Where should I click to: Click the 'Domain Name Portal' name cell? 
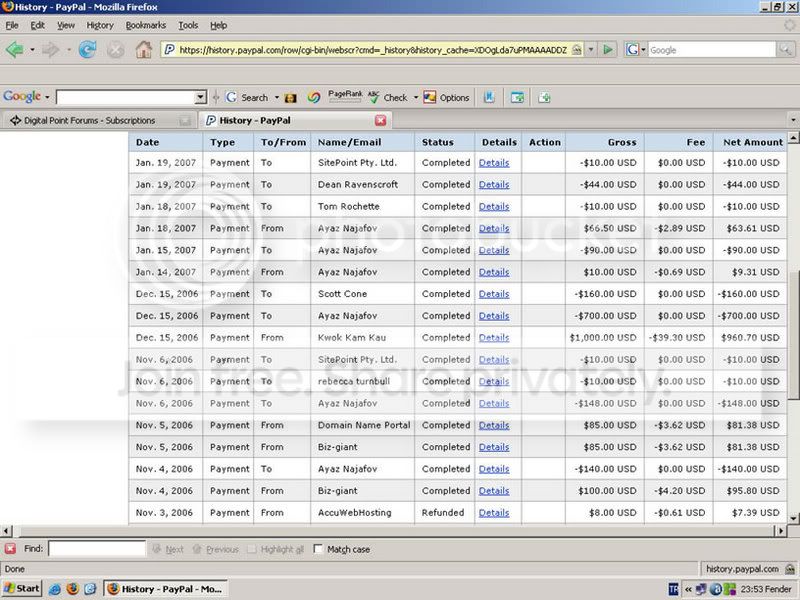tap(364, 425)
